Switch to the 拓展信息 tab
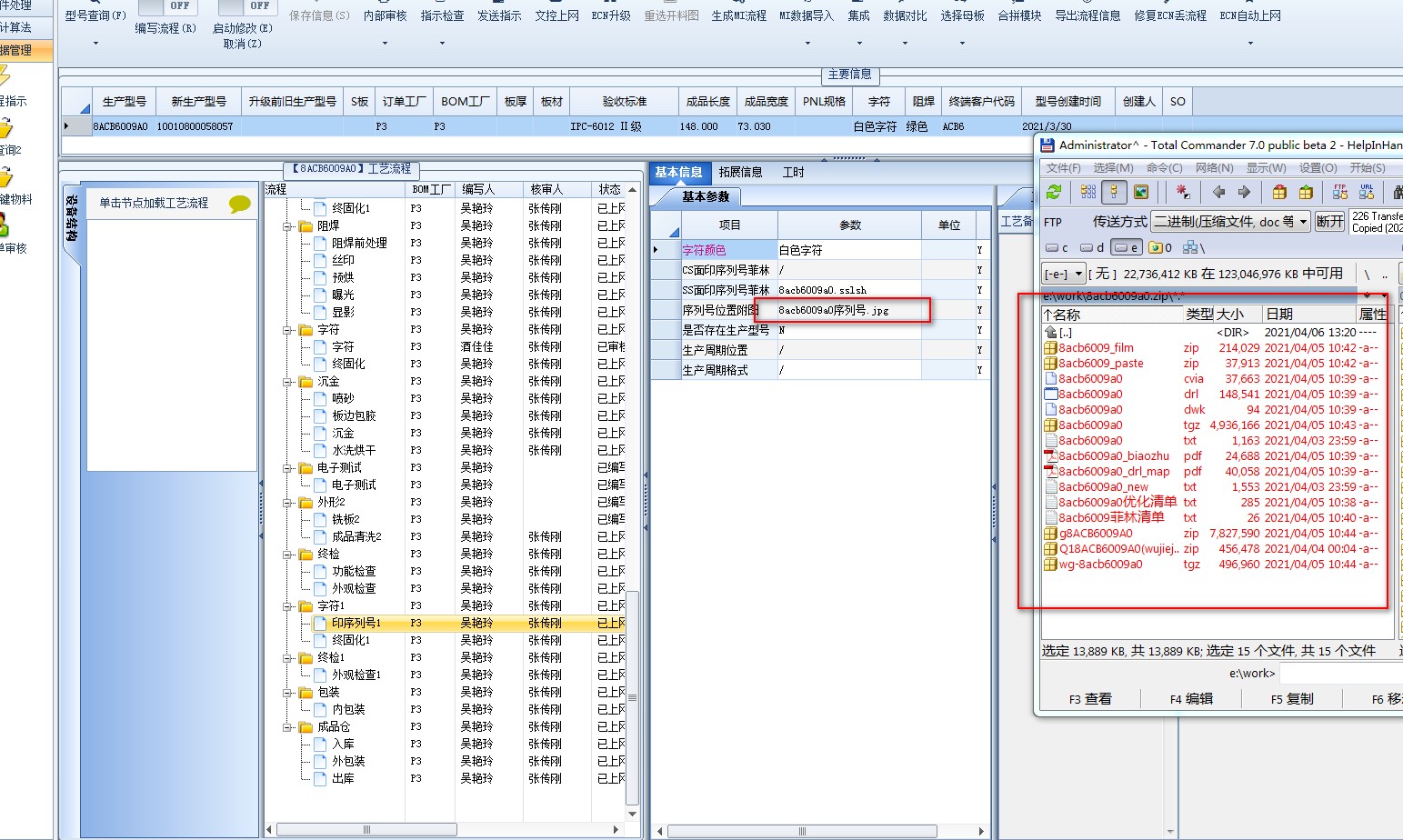The height and width of the screenshot is (840, 1403). coord(740,172)
